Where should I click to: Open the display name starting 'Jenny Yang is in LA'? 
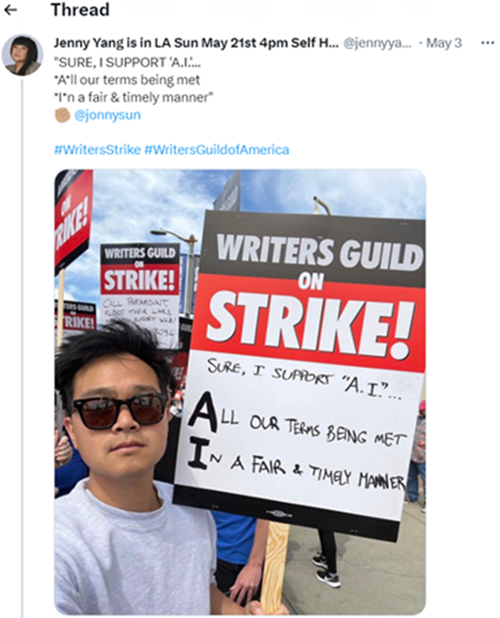point(196,43)
